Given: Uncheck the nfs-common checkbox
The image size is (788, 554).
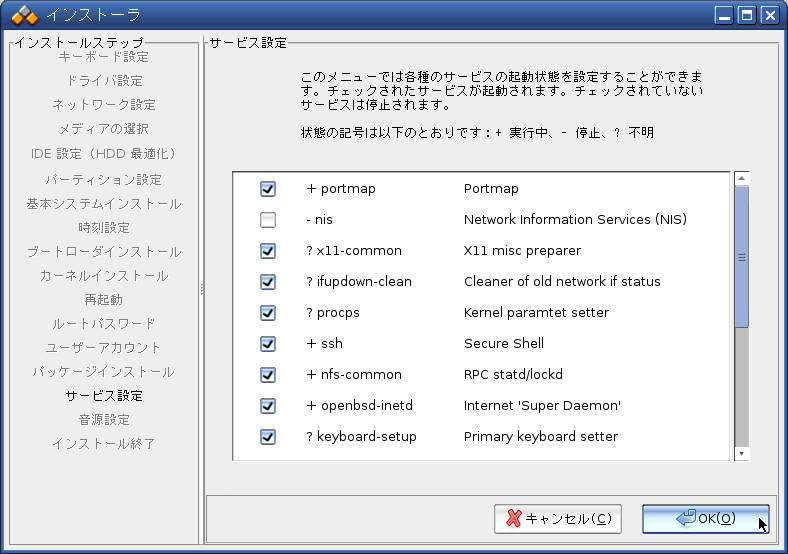Looking at the screenshot, I should click(x=268, y=375).
